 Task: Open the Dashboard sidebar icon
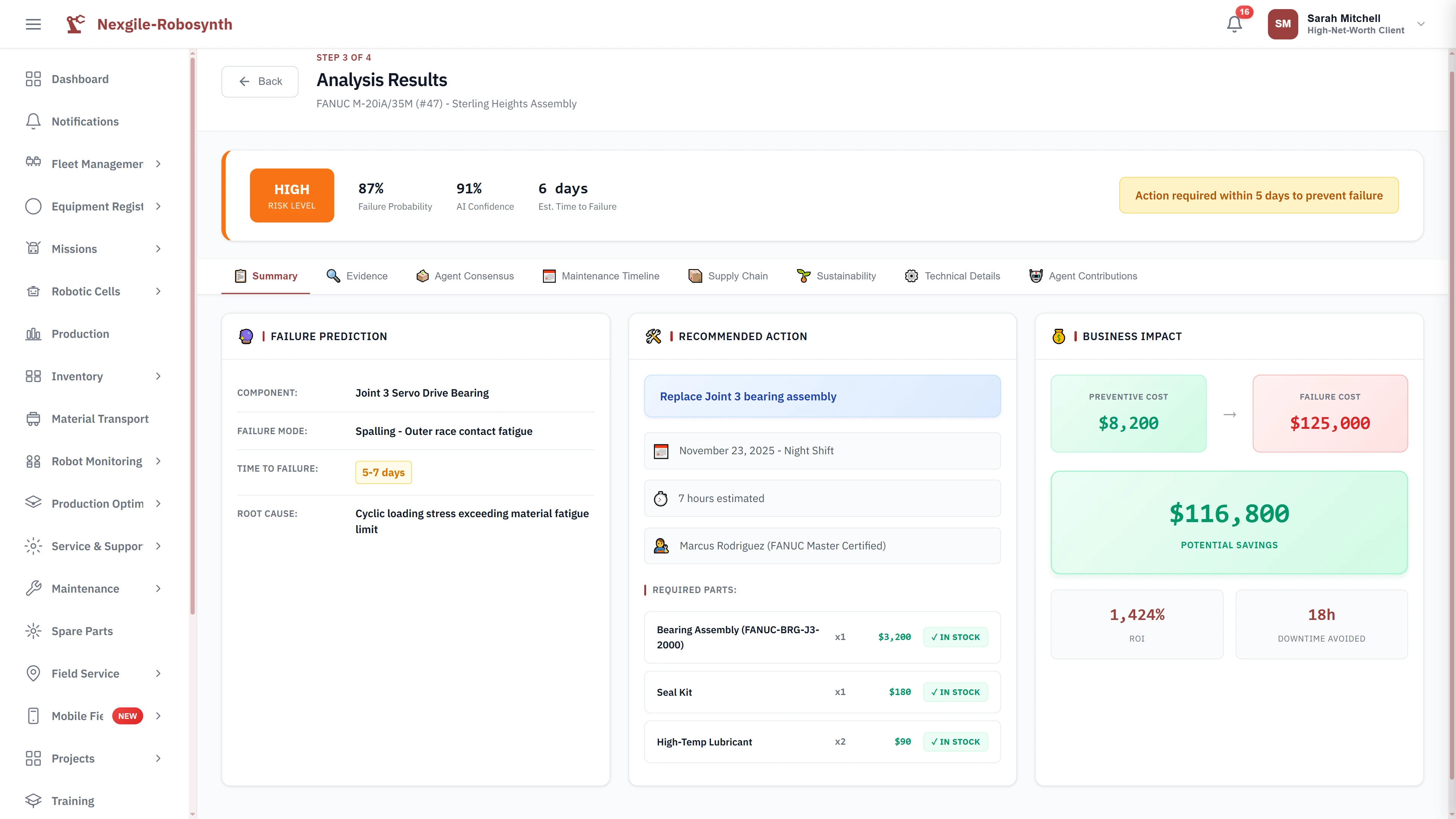[x=33, y=78]
